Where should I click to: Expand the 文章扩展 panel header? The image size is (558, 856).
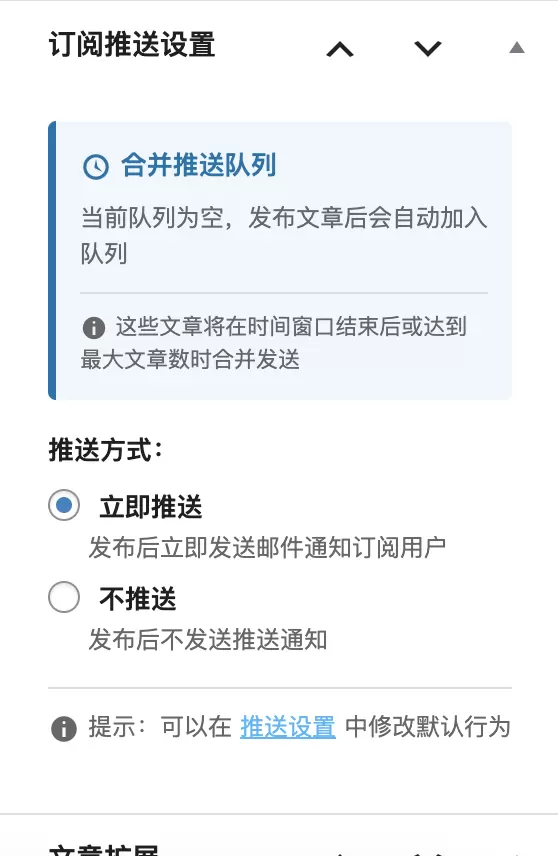104,849
